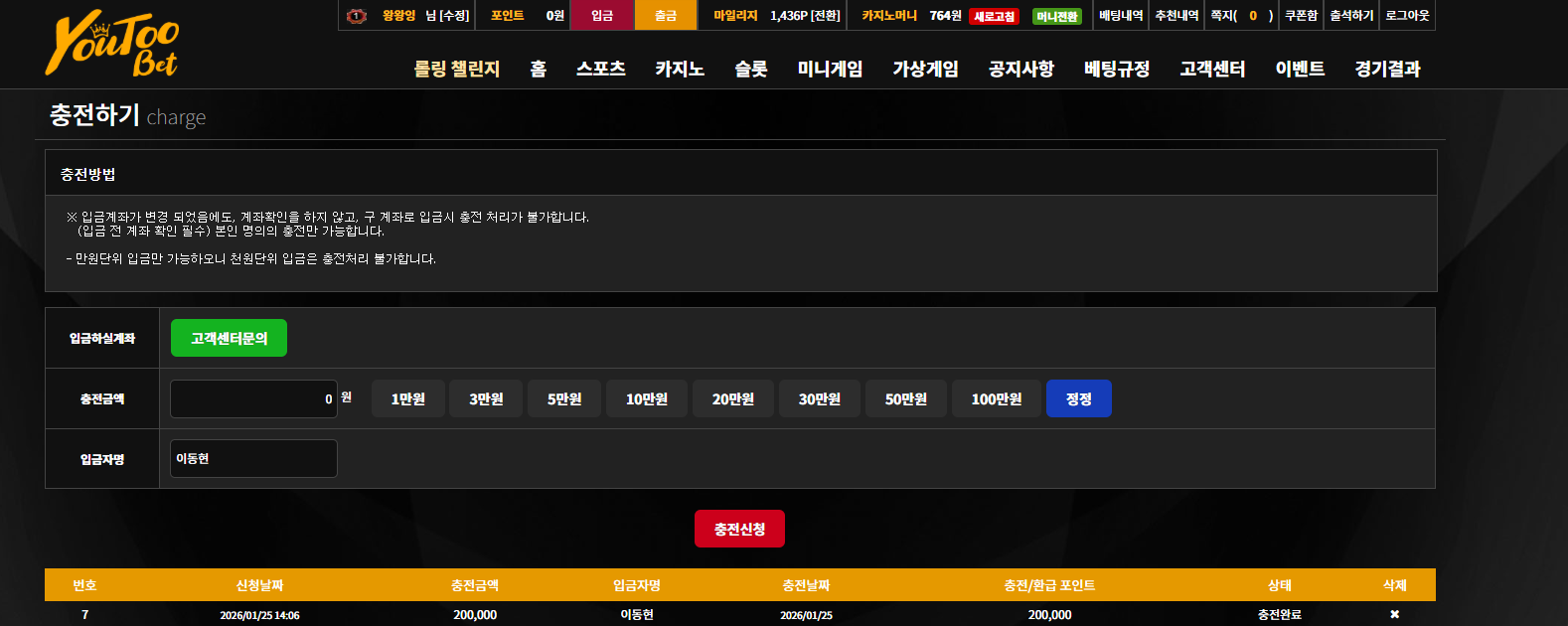This screenshot has height=626, width=1568.
Task: Open the 출금 withdrawal tab
Action: tap(666, 15)
